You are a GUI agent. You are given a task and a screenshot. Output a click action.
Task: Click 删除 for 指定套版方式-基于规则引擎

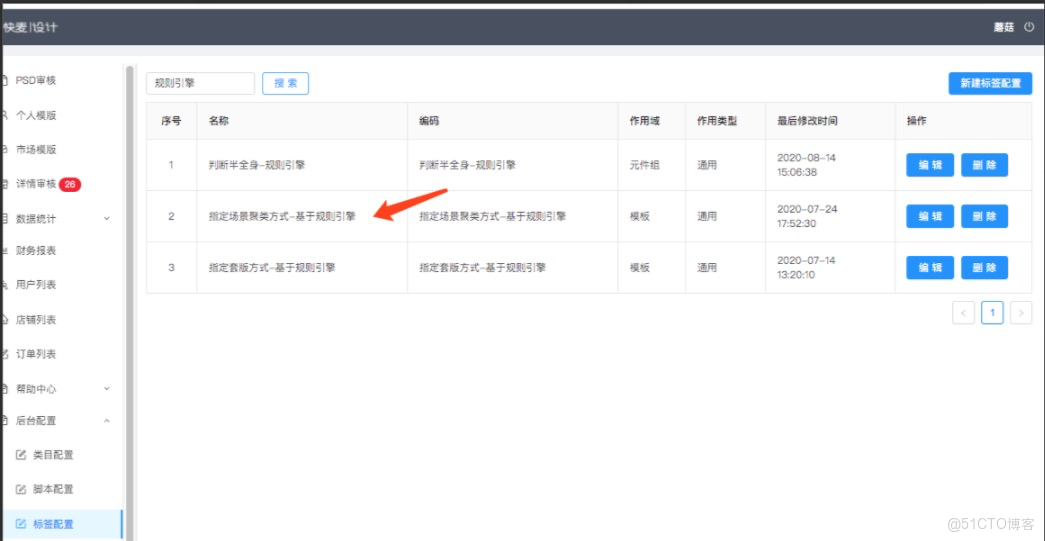984,268
